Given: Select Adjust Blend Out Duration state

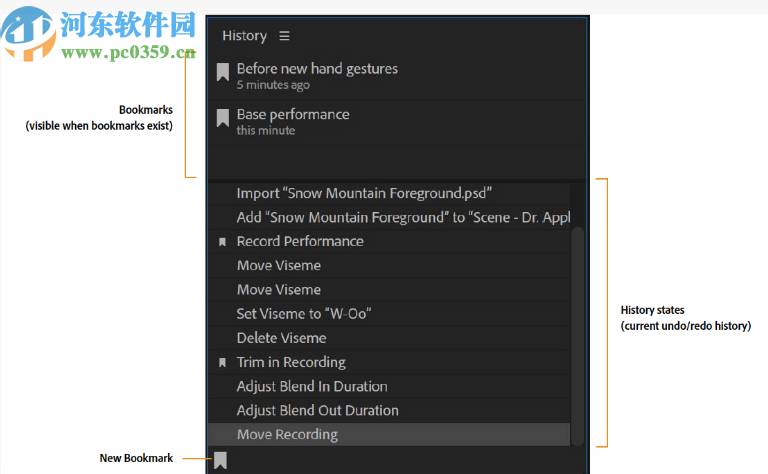Looking at the screenshot, I should (x=317, y=410).
